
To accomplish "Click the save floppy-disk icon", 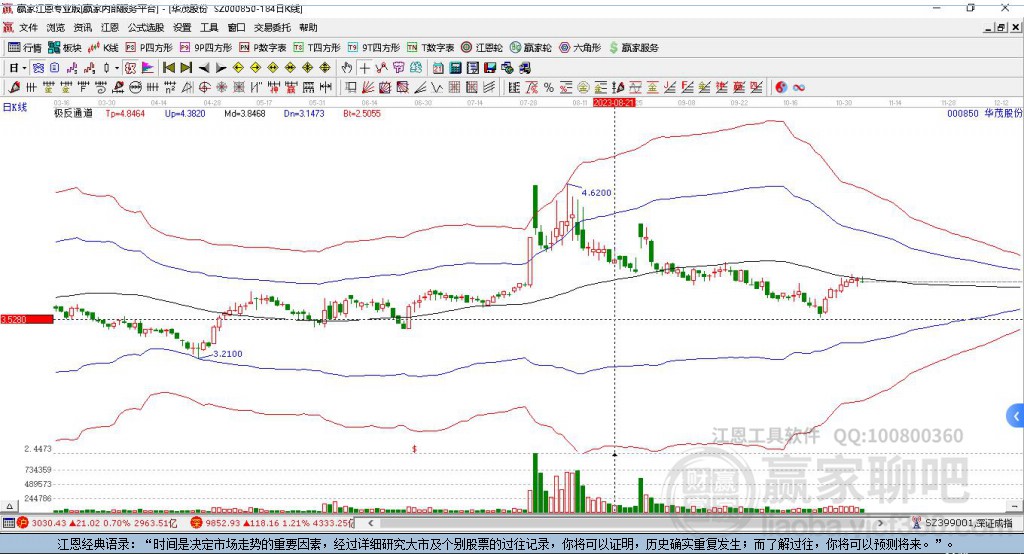I will (x=490, y=68).
